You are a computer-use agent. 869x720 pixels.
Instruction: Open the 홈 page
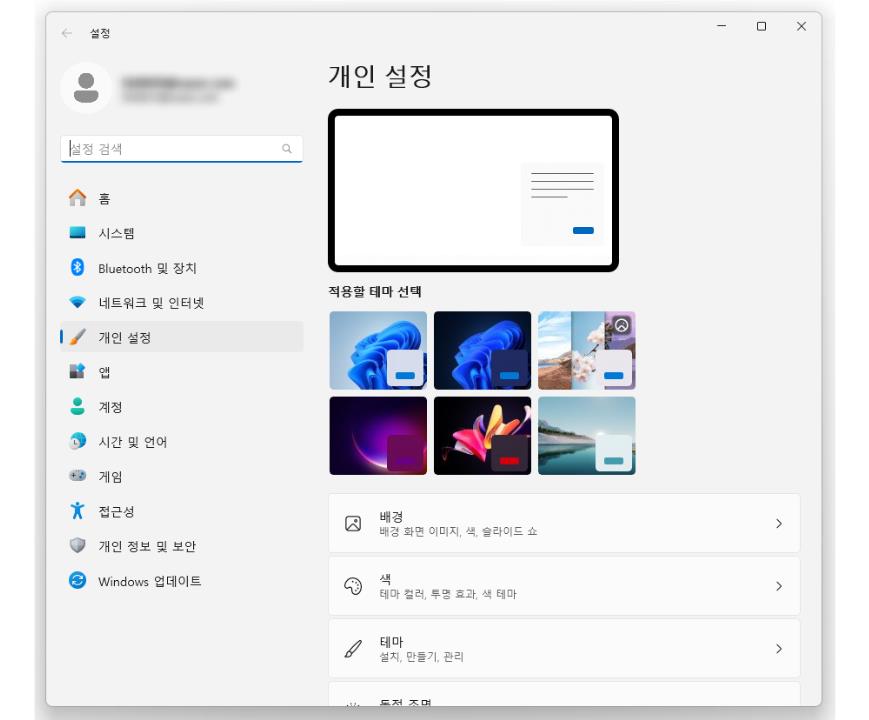pos(182,198)
